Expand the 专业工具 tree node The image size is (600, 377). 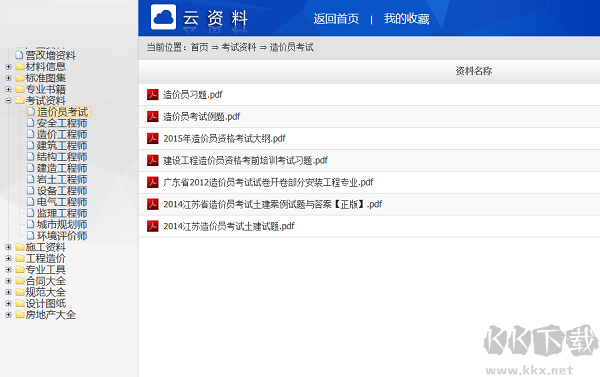pyautogui.click(x=8, y=269)
